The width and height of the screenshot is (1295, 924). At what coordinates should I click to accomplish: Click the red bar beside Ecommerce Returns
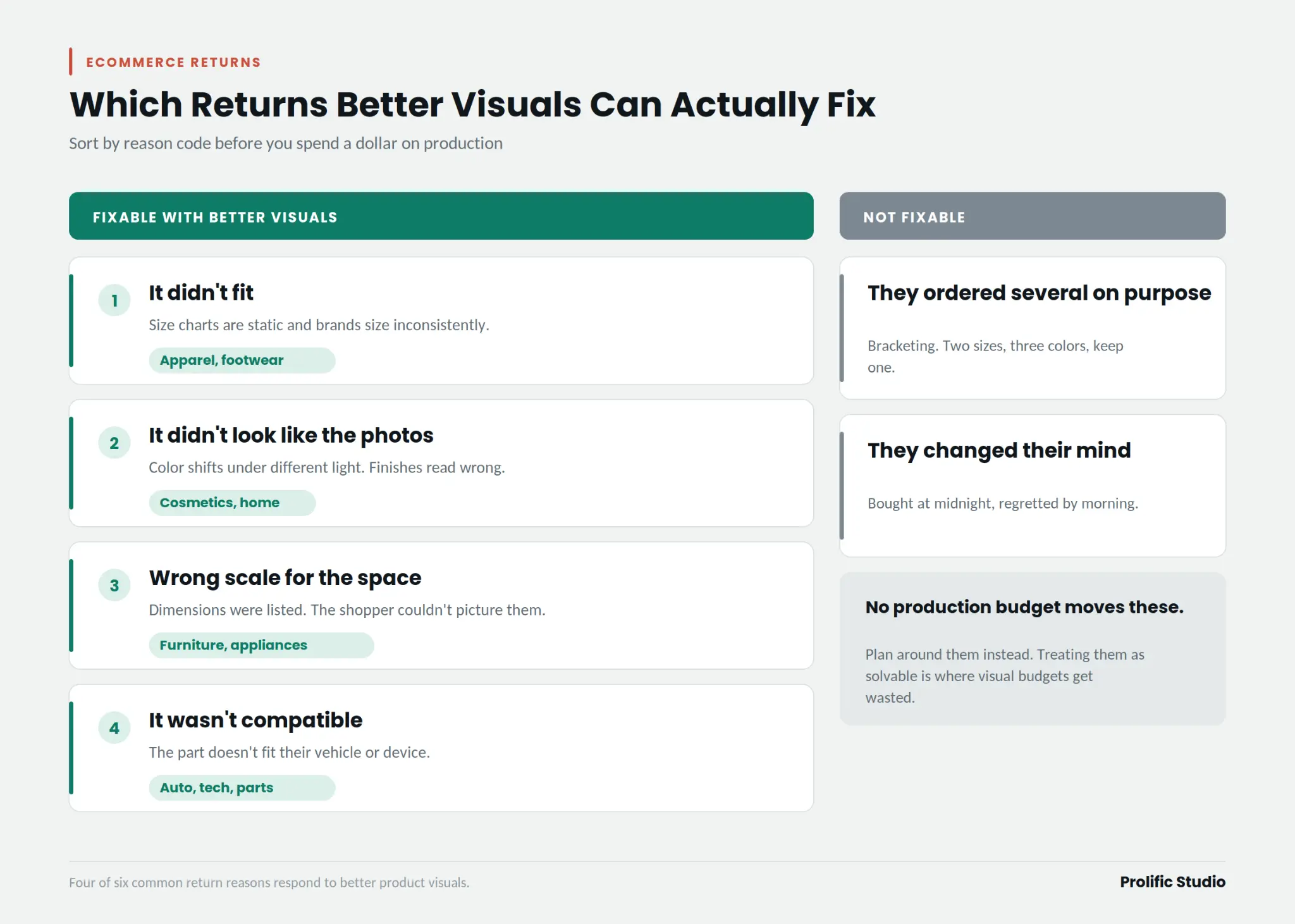pos(71,62)
